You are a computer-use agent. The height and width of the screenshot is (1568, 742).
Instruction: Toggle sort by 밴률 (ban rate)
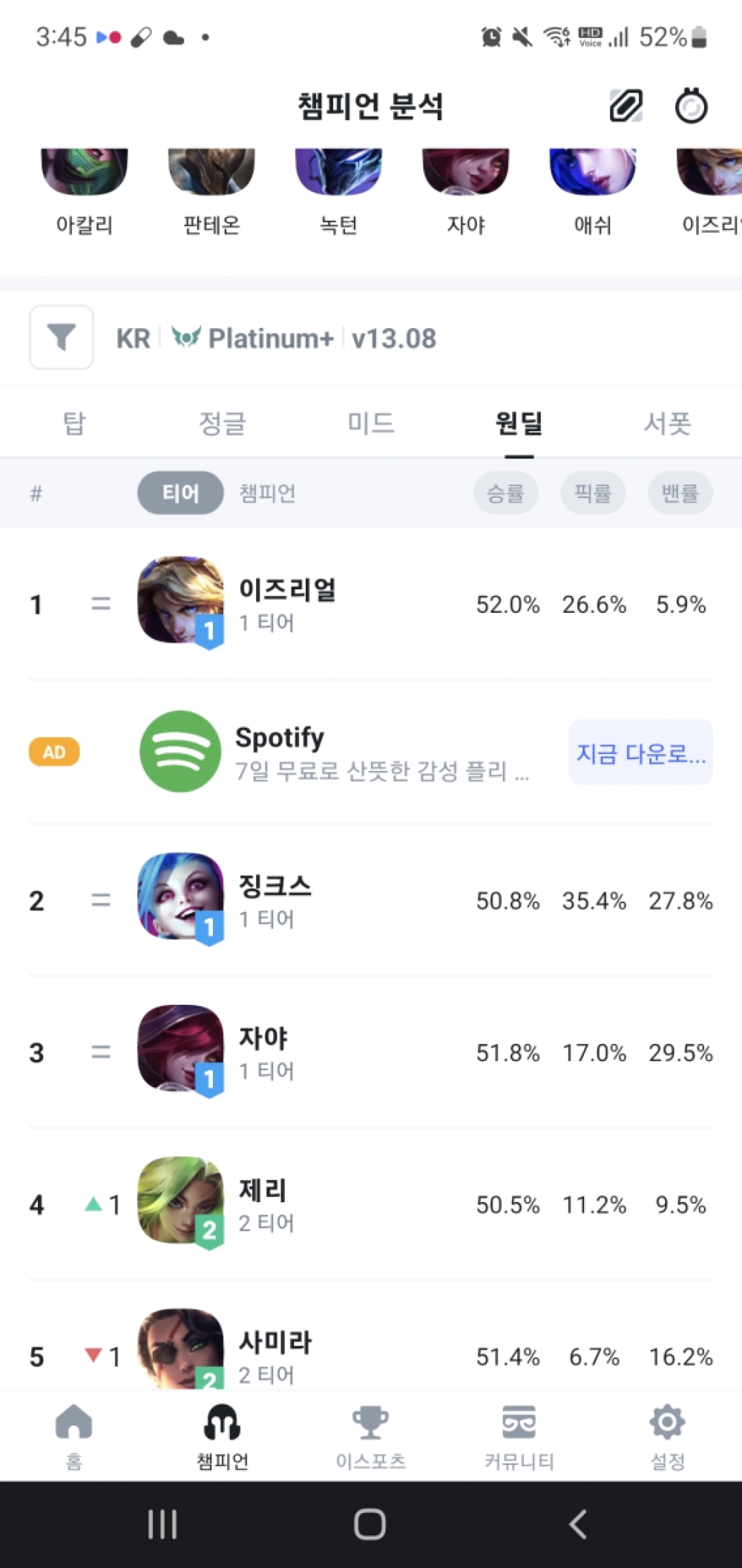[680, 493]
